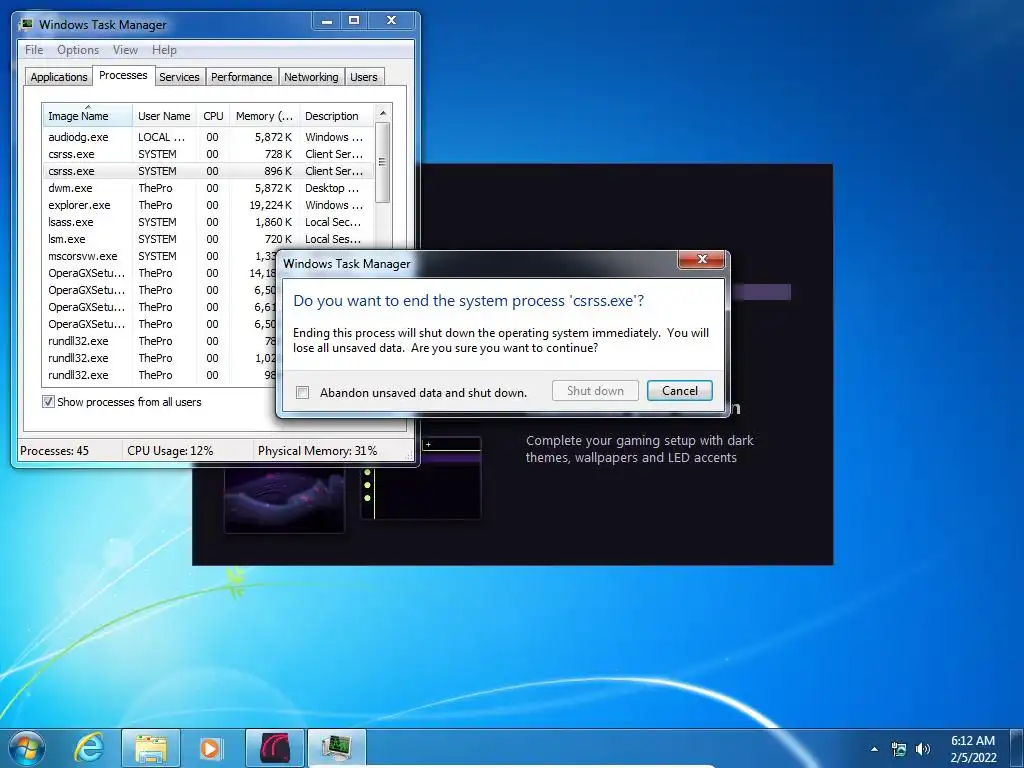The width and height of the screenshot is (1024, 768).
Task: Open the volume speaker tray icon
Action: pos(922,749)
